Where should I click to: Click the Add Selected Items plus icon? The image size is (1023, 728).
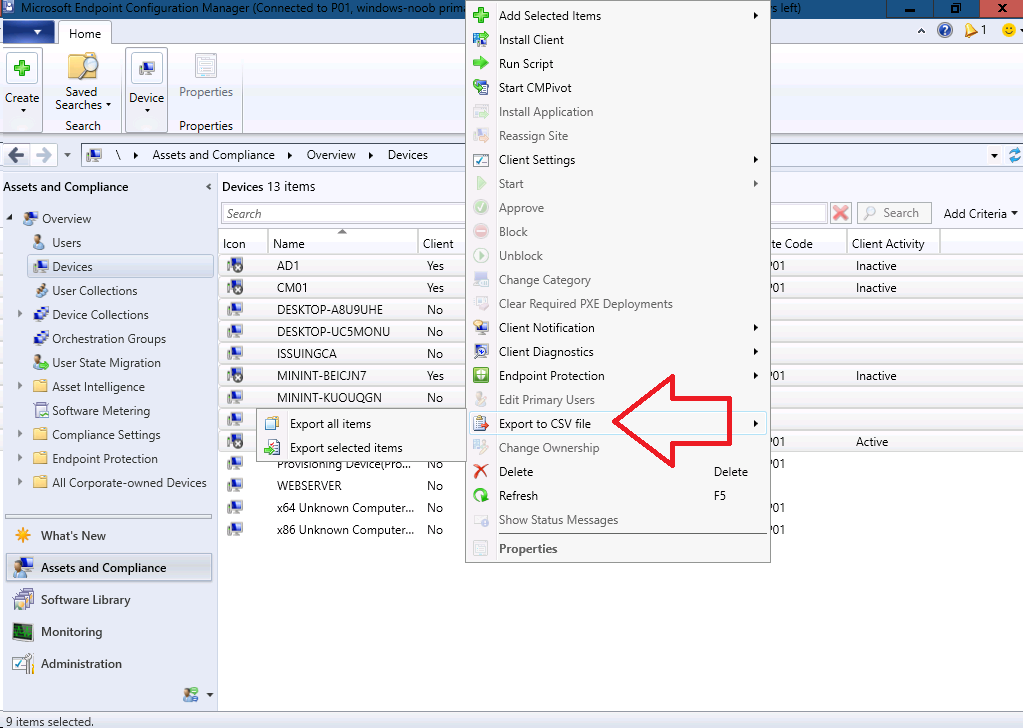point(481,16)
